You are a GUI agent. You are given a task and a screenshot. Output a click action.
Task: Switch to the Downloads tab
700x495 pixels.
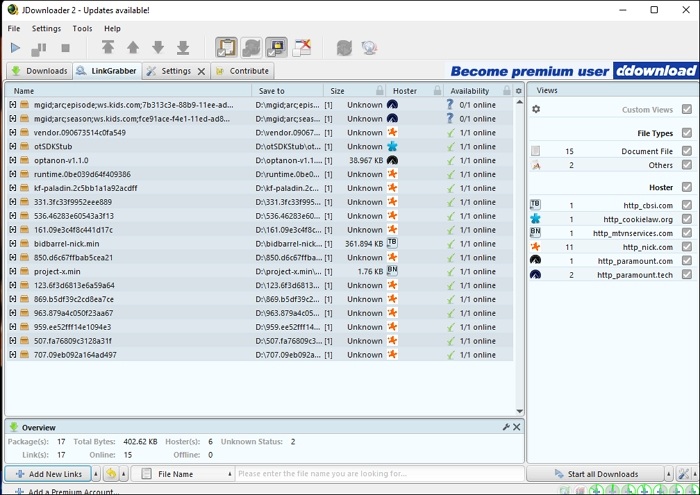tap(39, 71)
